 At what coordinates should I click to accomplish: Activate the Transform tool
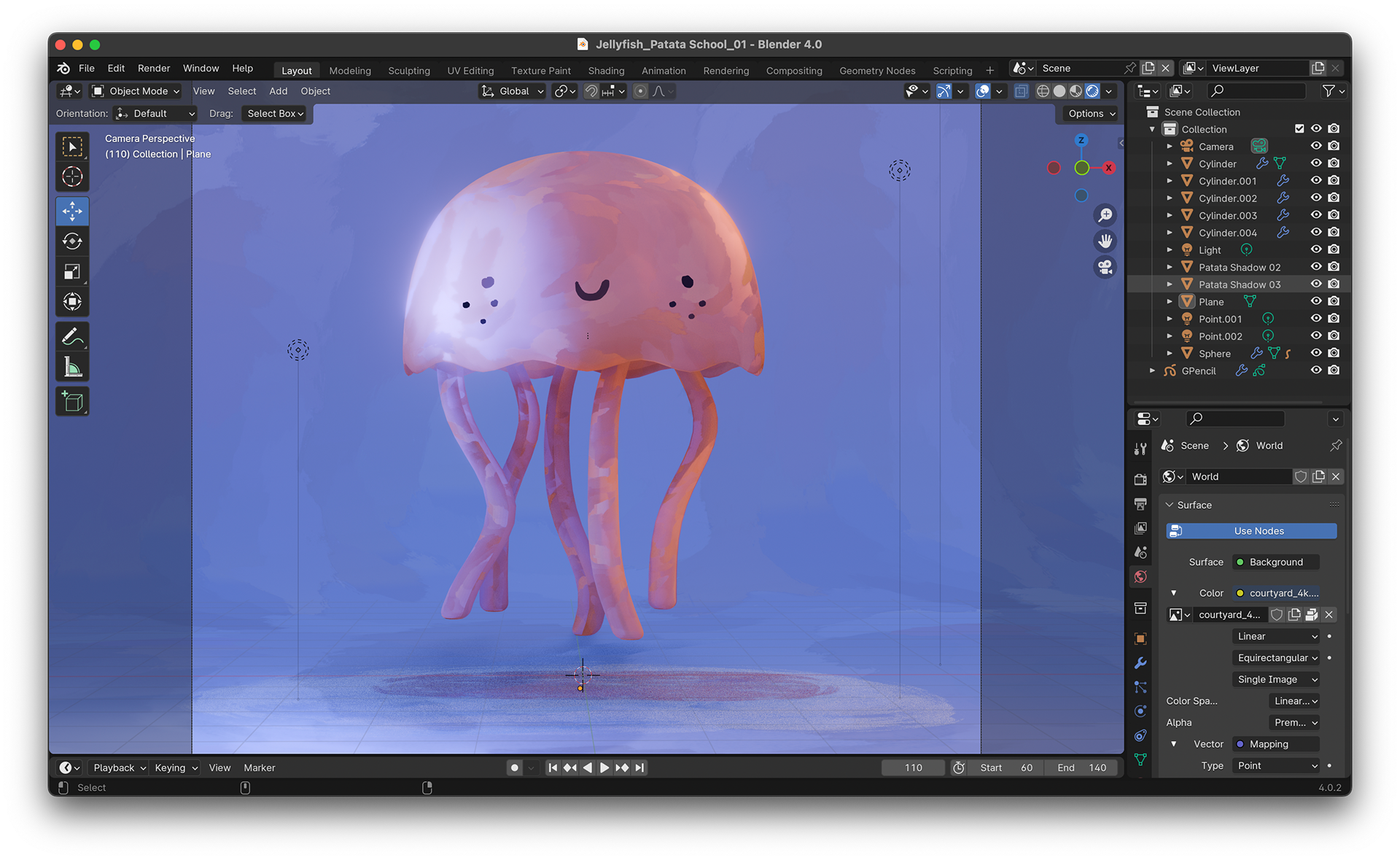pyautogui.click(x=72, y=301)
